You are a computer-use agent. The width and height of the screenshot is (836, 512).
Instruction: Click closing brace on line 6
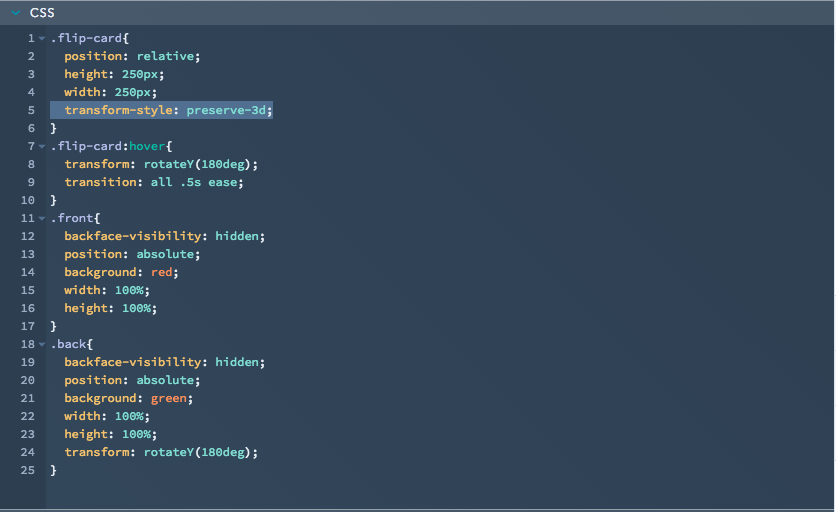click(53, 129)
